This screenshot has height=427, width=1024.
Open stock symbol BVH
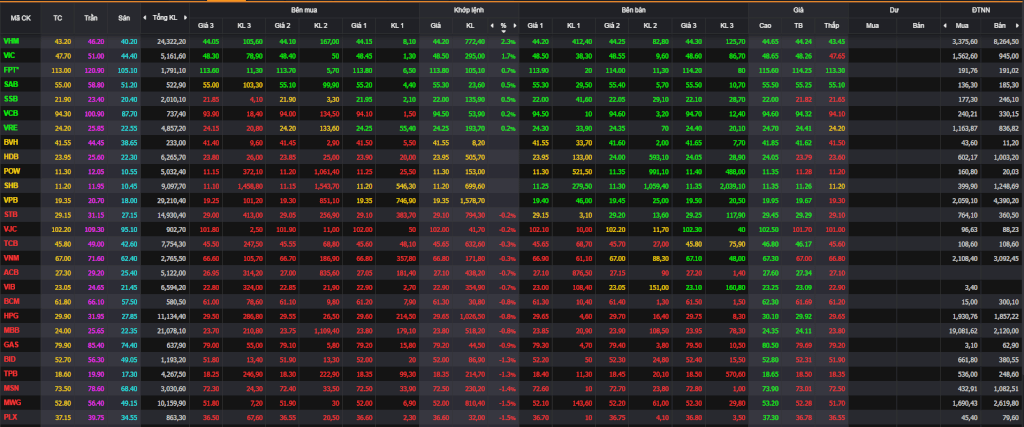[10, 141]
